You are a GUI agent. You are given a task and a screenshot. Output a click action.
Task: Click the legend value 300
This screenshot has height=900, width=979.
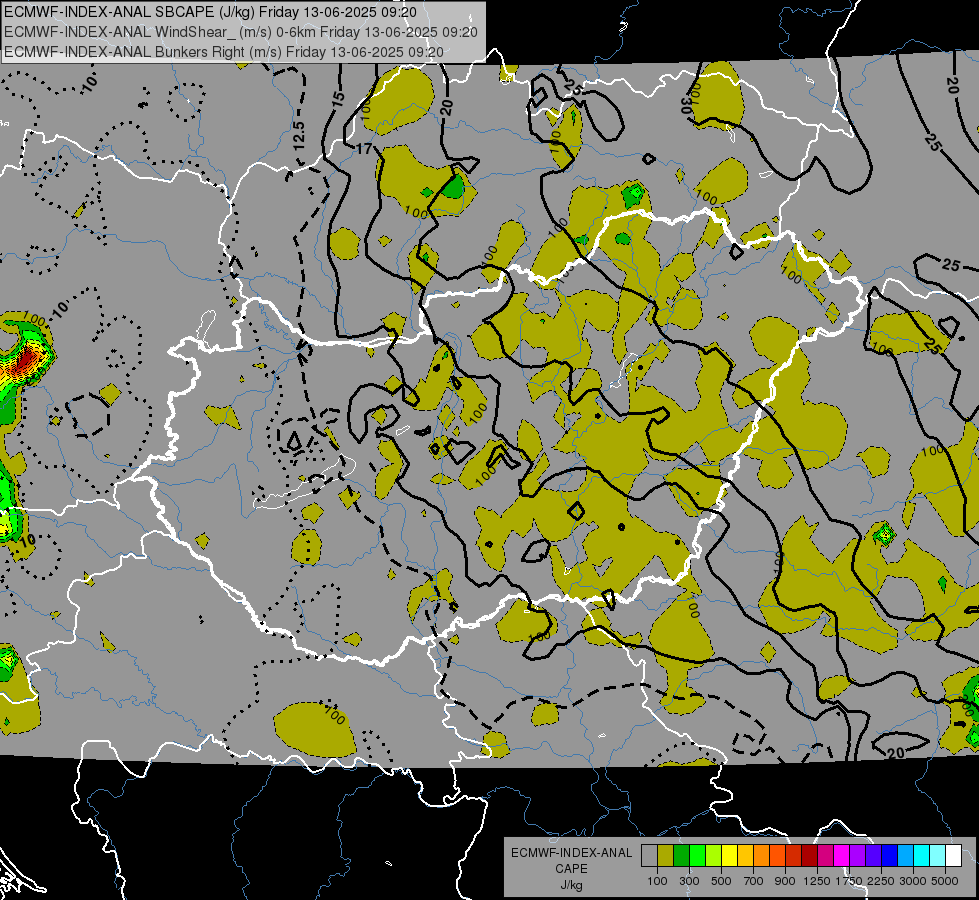689,881
